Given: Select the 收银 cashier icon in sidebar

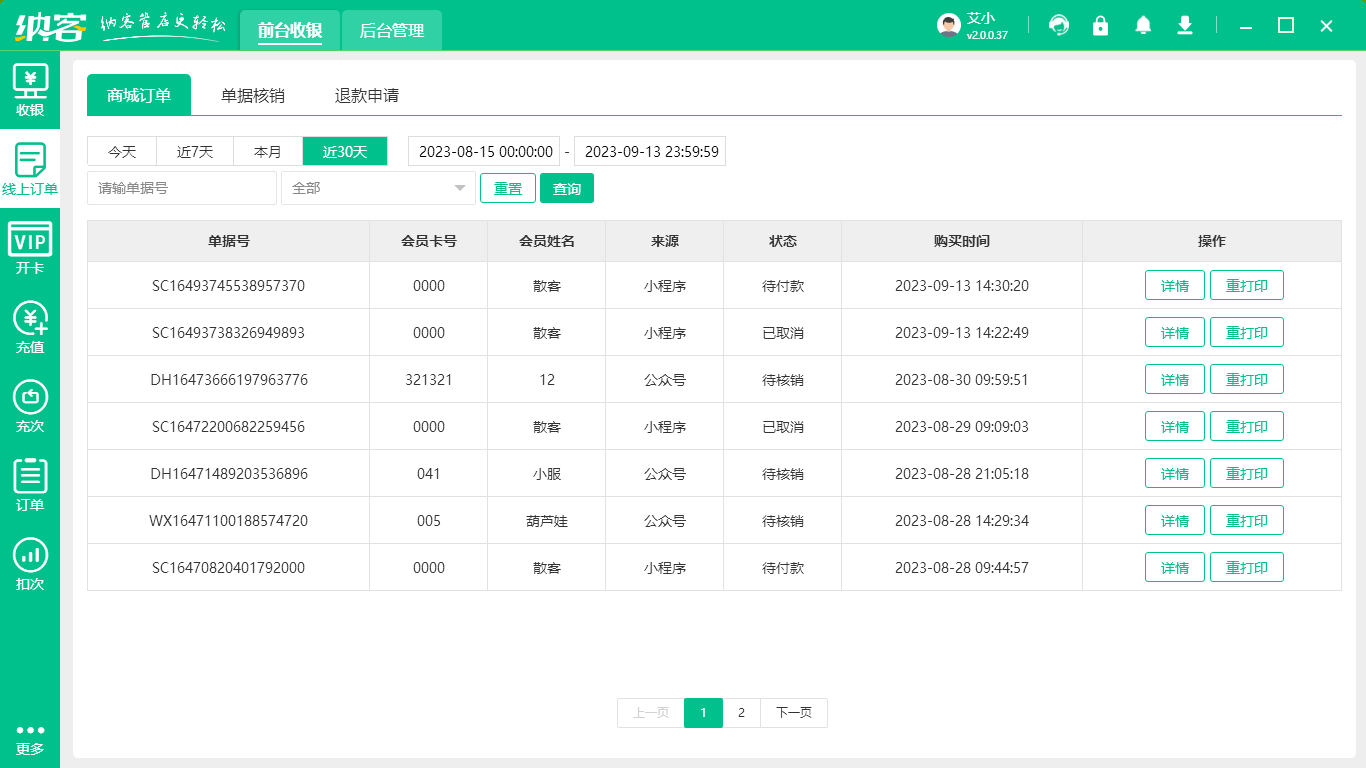Looking at the screenshot, I should pyautogui.click(x=30, y=90).
